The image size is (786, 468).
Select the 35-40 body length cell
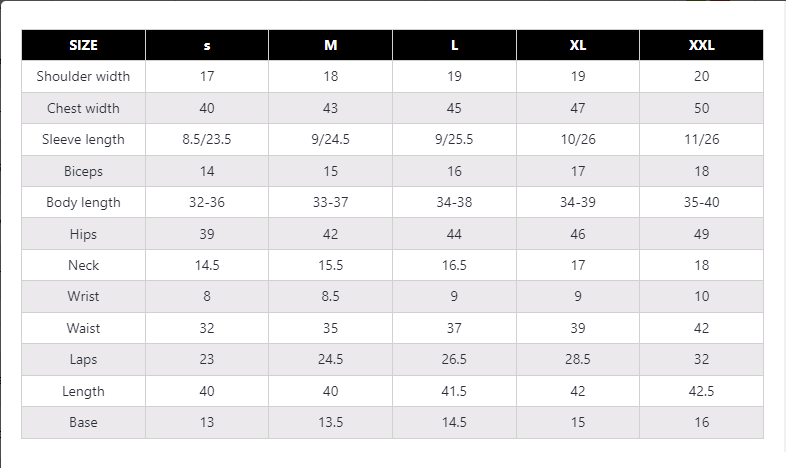pyautogui.click(x=701, y=202)
